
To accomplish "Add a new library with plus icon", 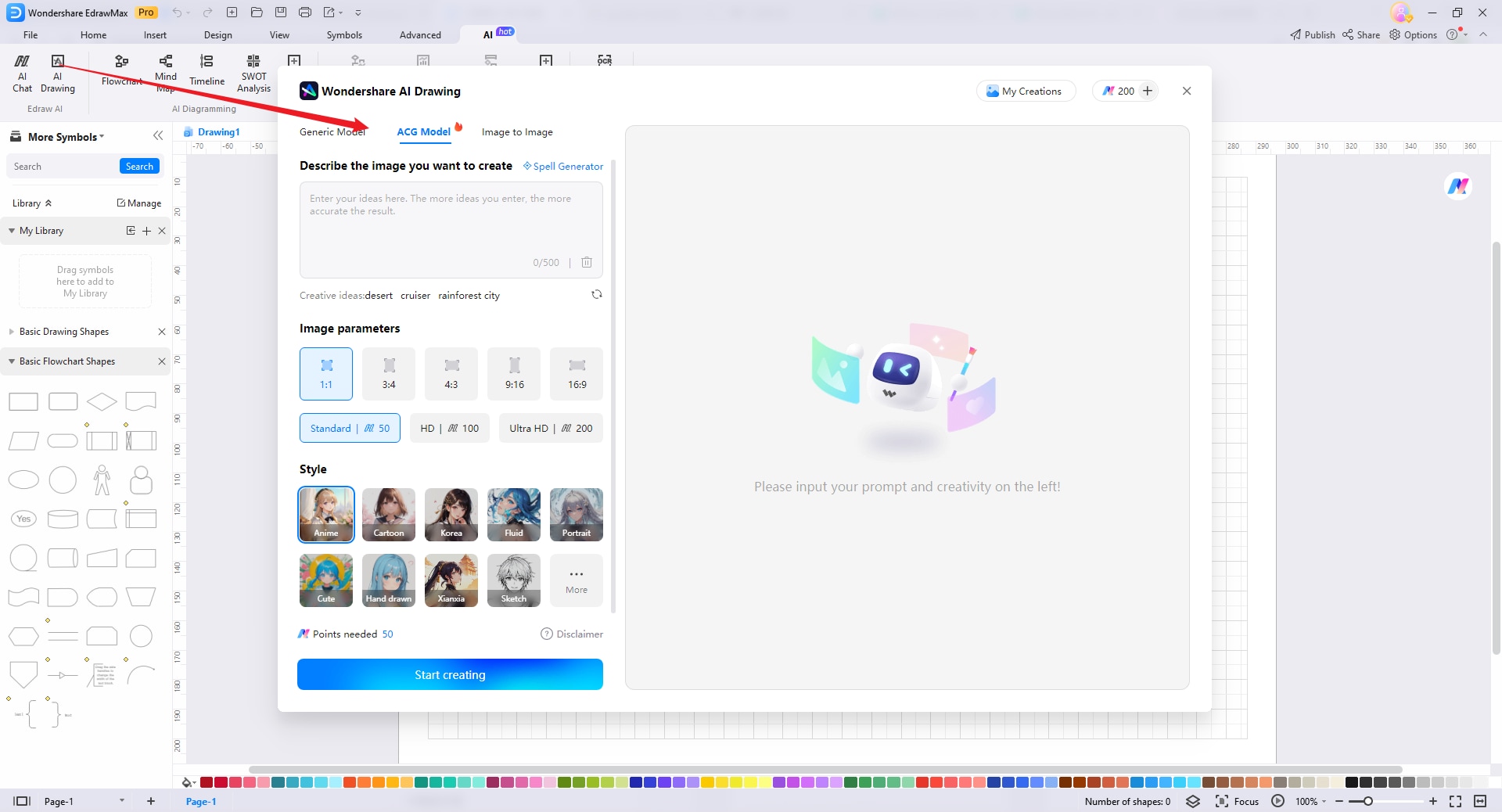I will tap(146, 231).
